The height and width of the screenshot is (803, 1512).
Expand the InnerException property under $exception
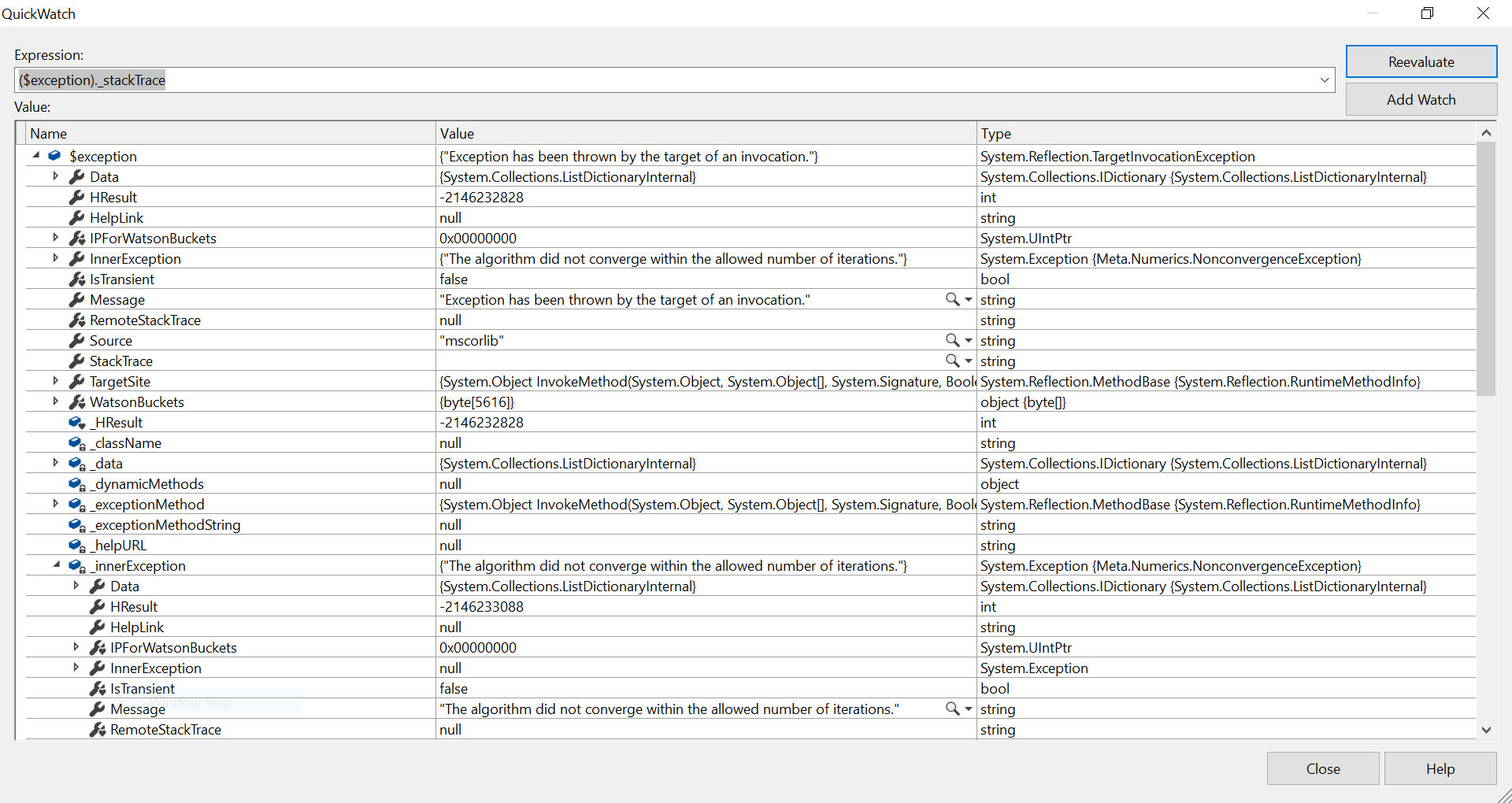[55, 257]
